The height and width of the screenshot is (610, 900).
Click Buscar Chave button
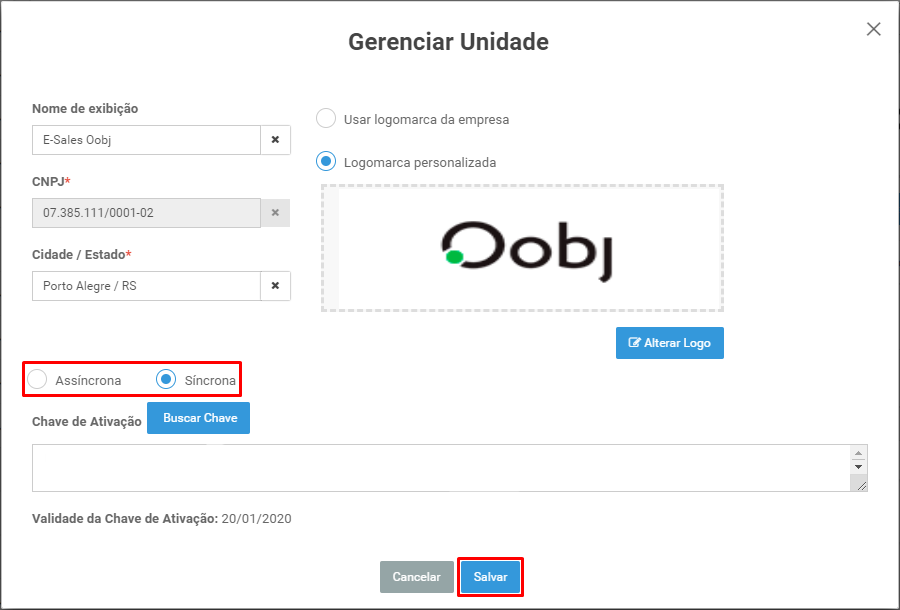pyautogui.click(x=199, y=418)
